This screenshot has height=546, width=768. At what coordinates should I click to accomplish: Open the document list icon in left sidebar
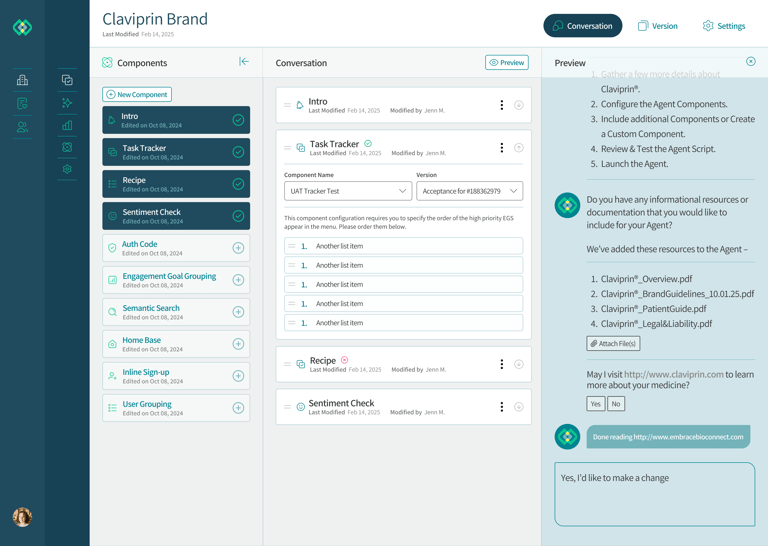(23, 103)
